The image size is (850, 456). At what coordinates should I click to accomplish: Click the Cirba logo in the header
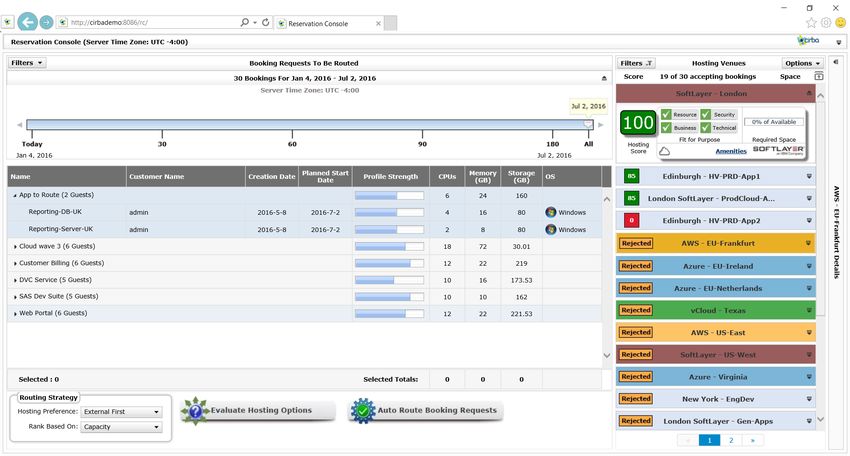coord(808,41)
